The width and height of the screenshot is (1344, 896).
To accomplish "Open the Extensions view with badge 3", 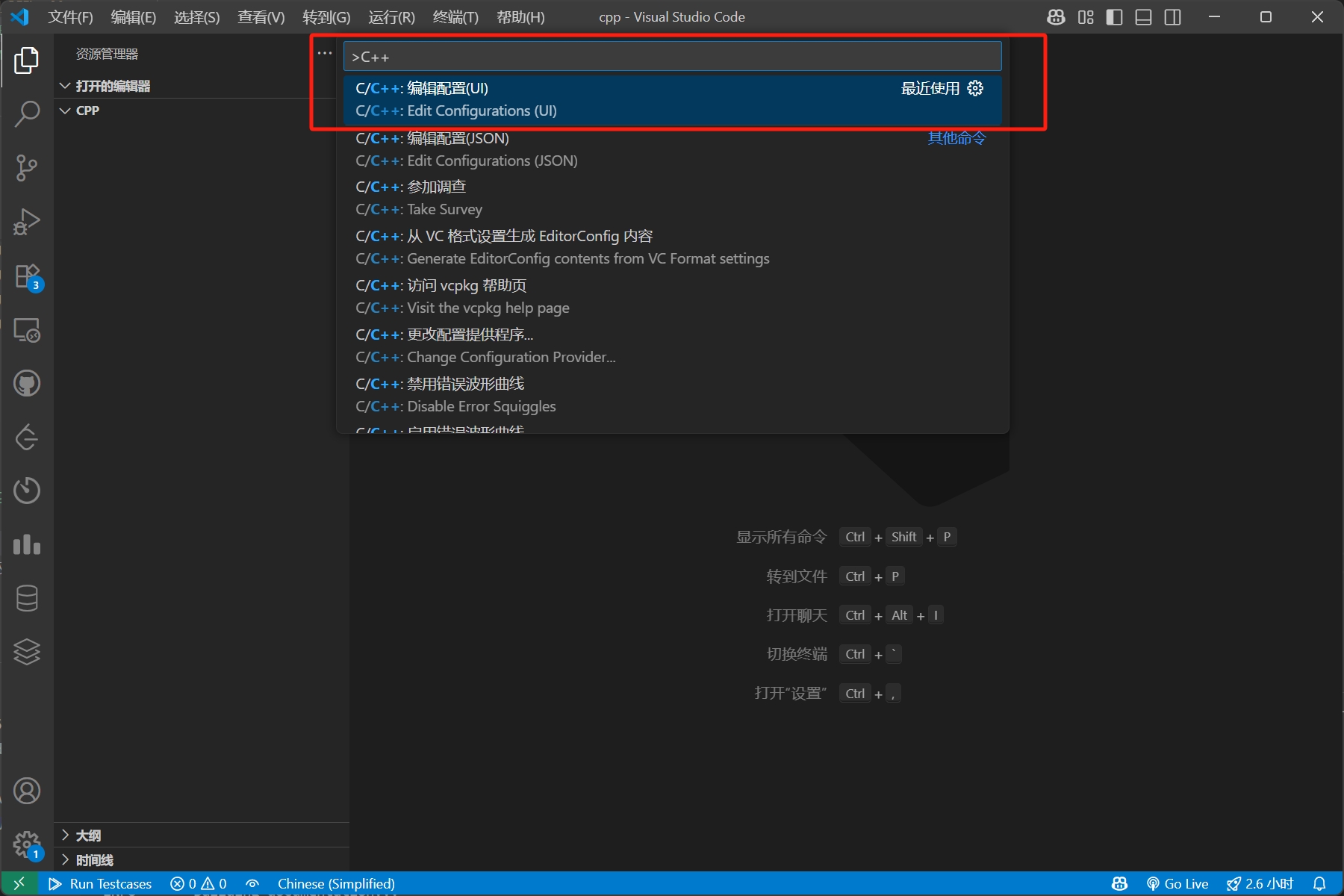I will point(27,275).
